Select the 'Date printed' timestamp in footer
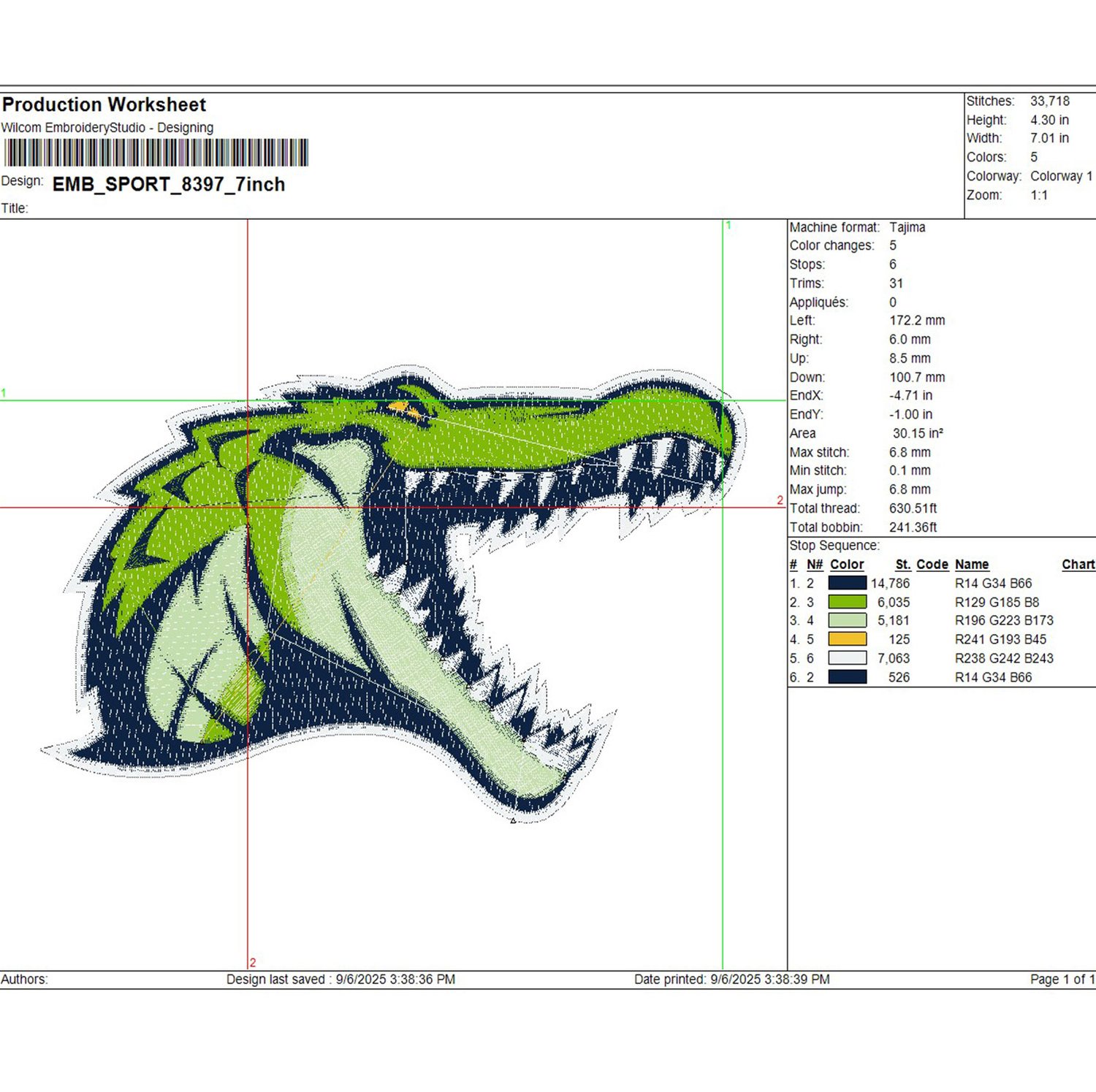This screenshot has height=1092, width=1096. click(x=732, y=980)
